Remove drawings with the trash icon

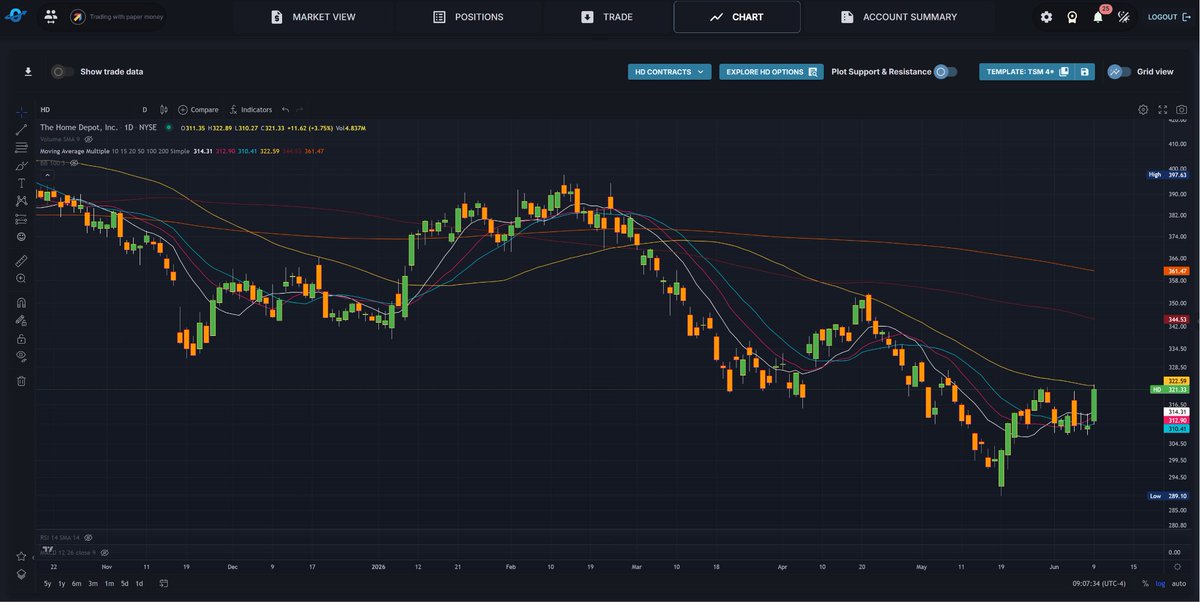(21, 380)
